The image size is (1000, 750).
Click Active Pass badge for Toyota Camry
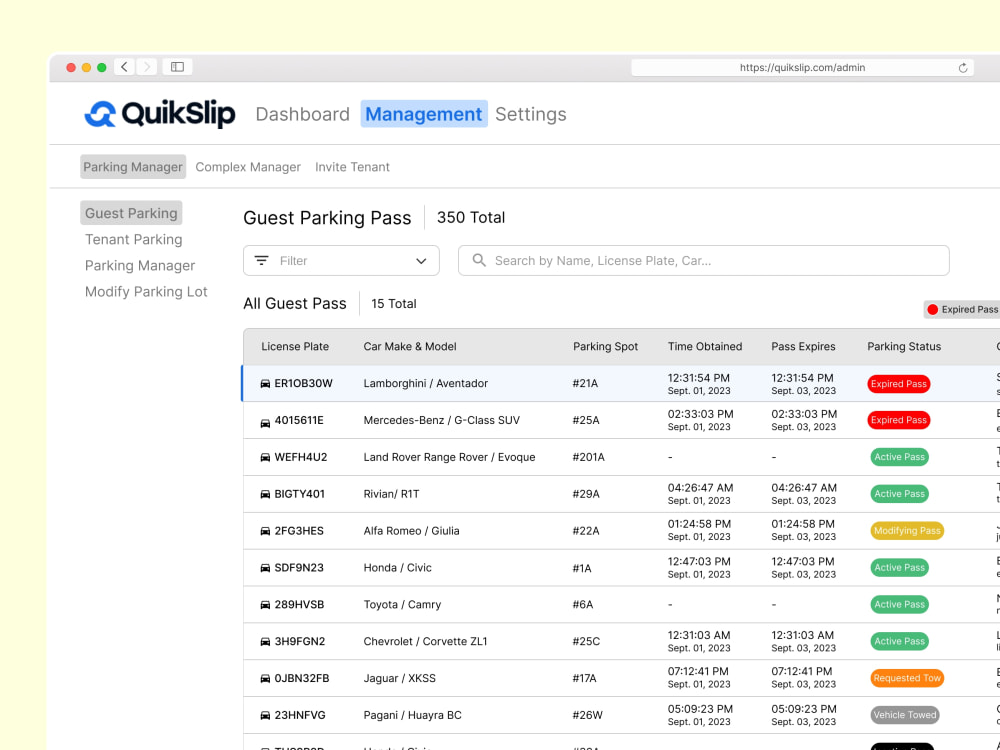tap(899, 605)
